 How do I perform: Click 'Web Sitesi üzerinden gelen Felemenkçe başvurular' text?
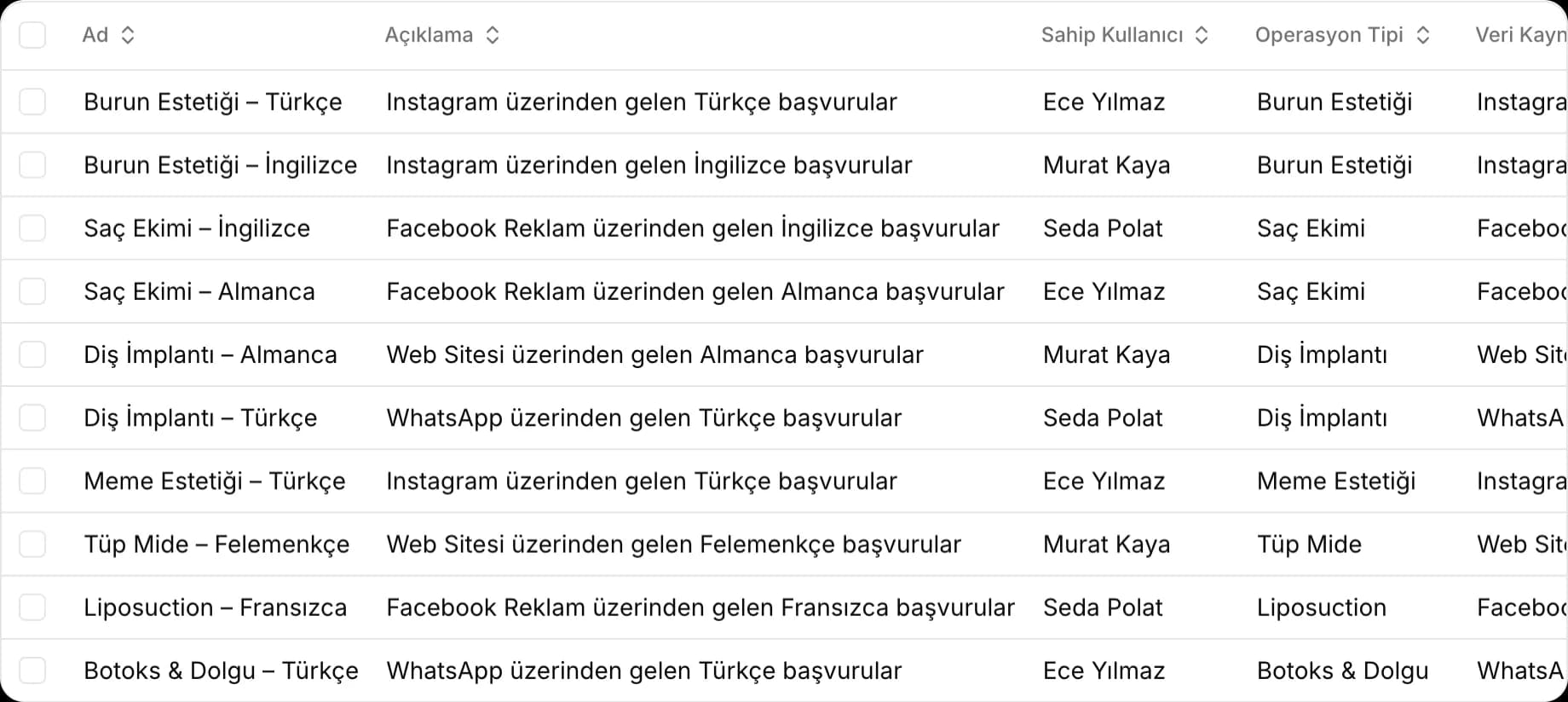click(x=673, y=544)
